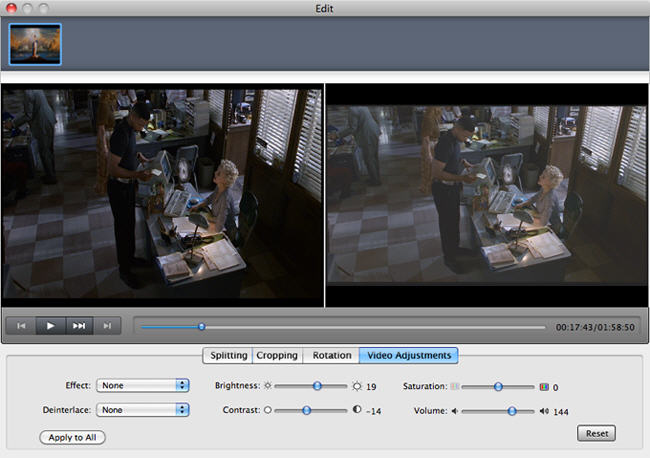Click the Saturation slider handle
Screen dimensions: 650x458
[498, 387]
